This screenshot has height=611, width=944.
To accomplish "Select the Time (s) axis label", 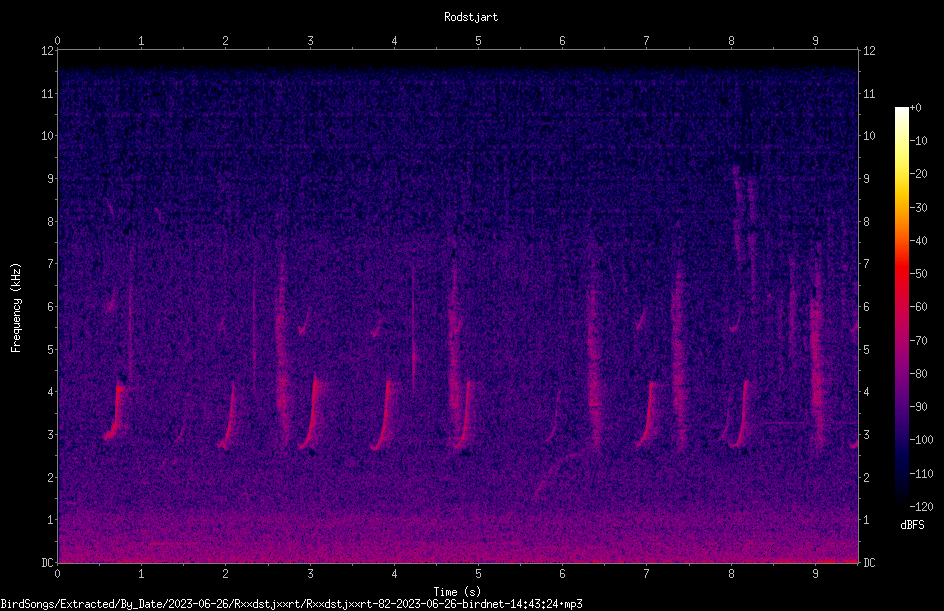I will pos(457,592).
